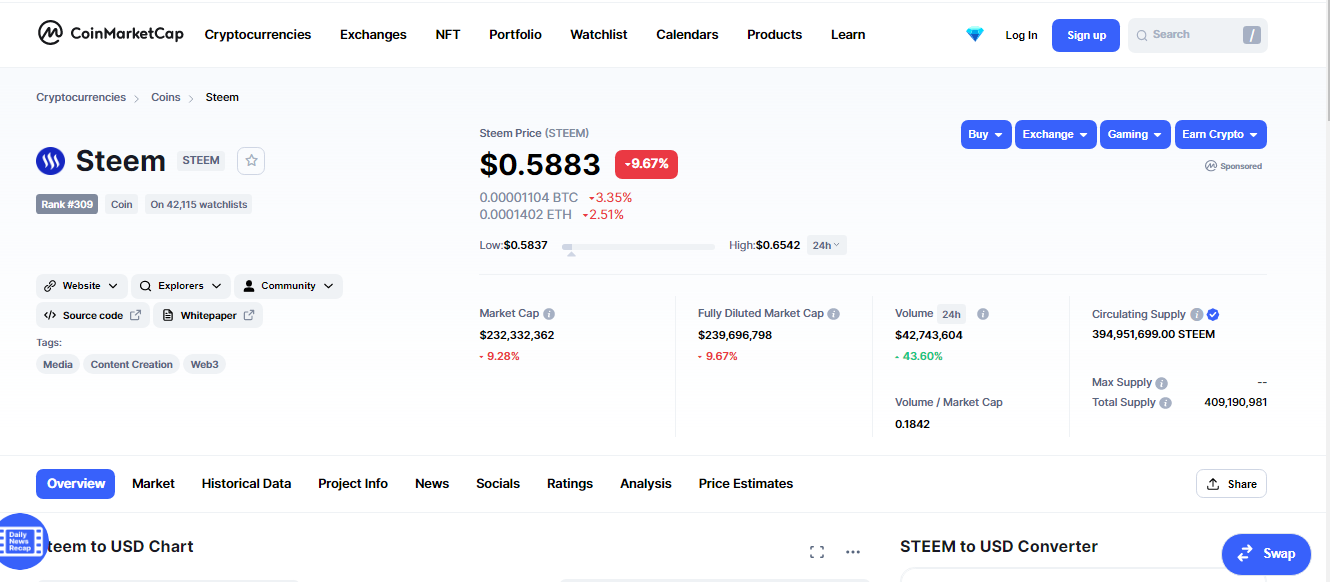Click the Log In button
1330x582 pixels.
point(1021,35)
